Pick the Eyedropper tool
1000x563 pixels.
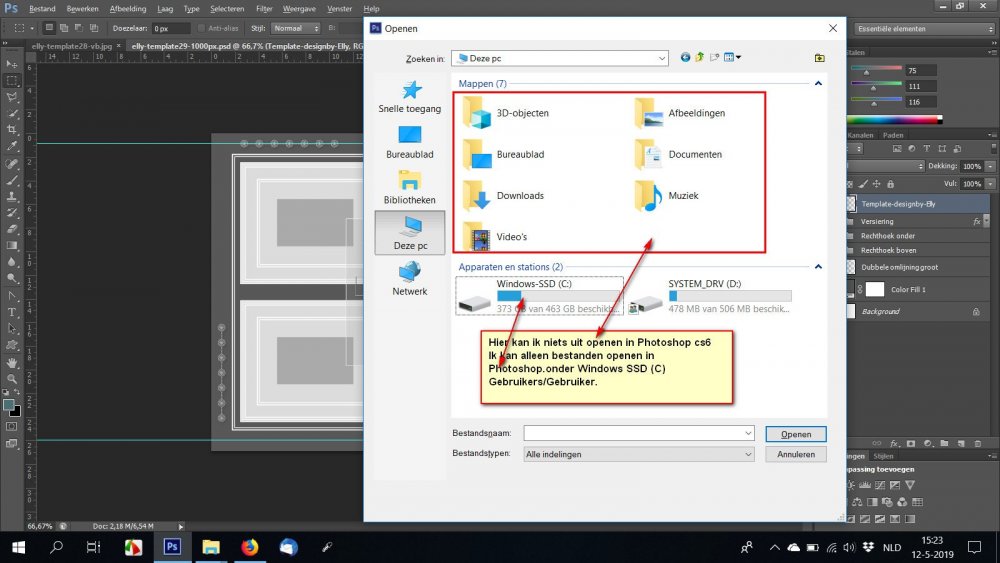tap(13, 147)
